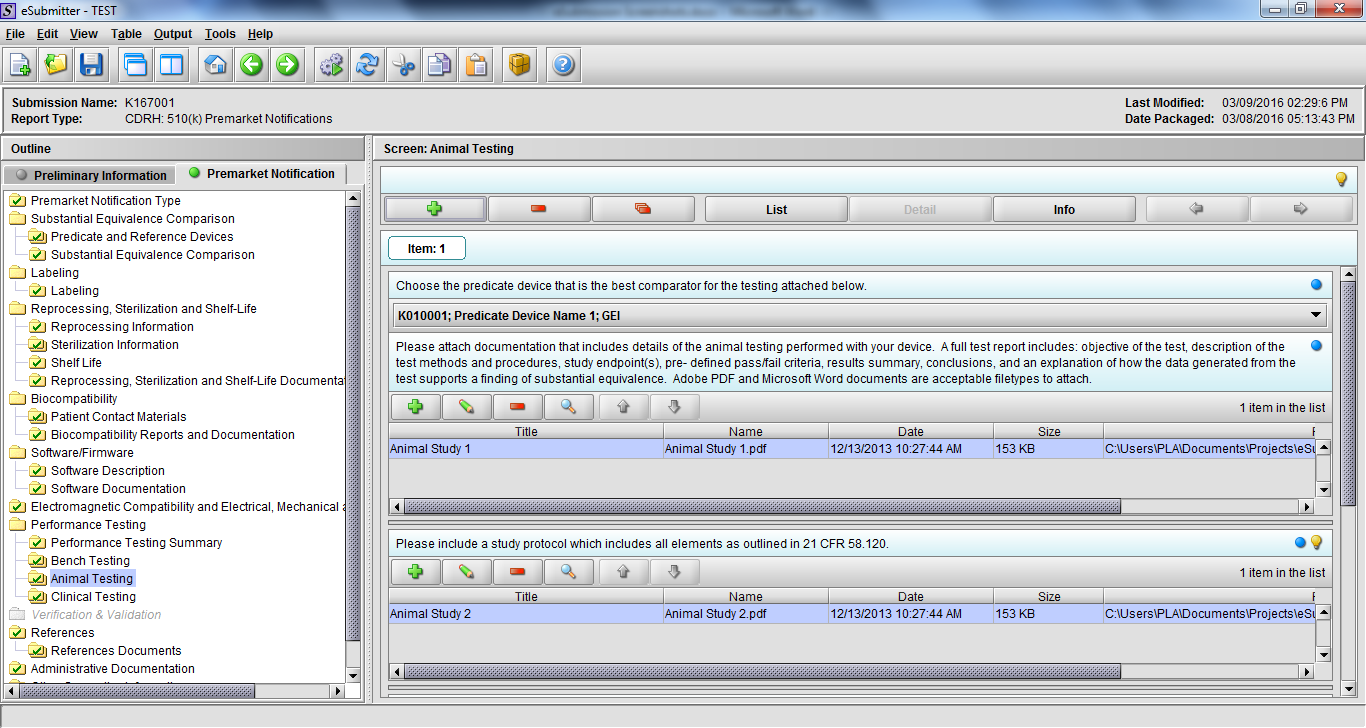Click the pencil edit icon in study protocol section
Screen dimensions: 1366x728
point(466,572)
